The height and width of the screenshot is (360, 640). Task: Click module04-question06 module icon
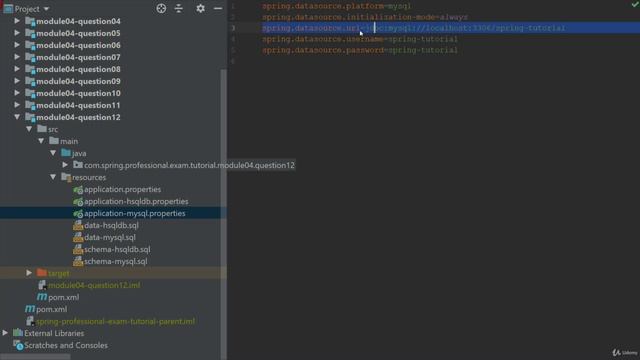[x=30, y=45]
